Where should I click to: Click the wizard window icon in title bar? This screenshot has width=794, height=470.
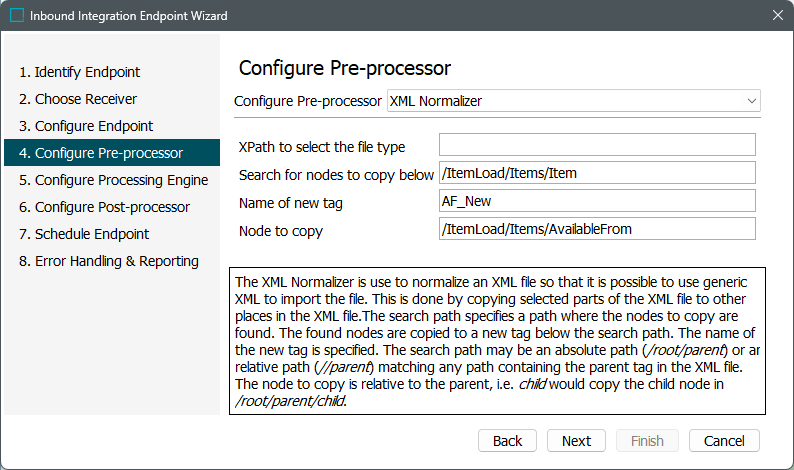(16, 16)
